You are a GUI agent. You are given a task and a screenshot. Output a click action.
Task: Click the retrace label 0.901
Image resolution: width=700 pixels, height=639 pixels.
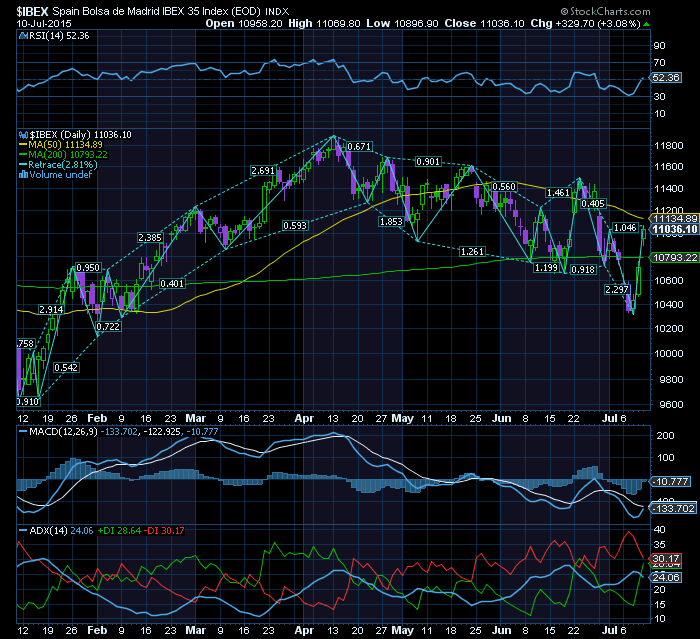coord(428,162)
